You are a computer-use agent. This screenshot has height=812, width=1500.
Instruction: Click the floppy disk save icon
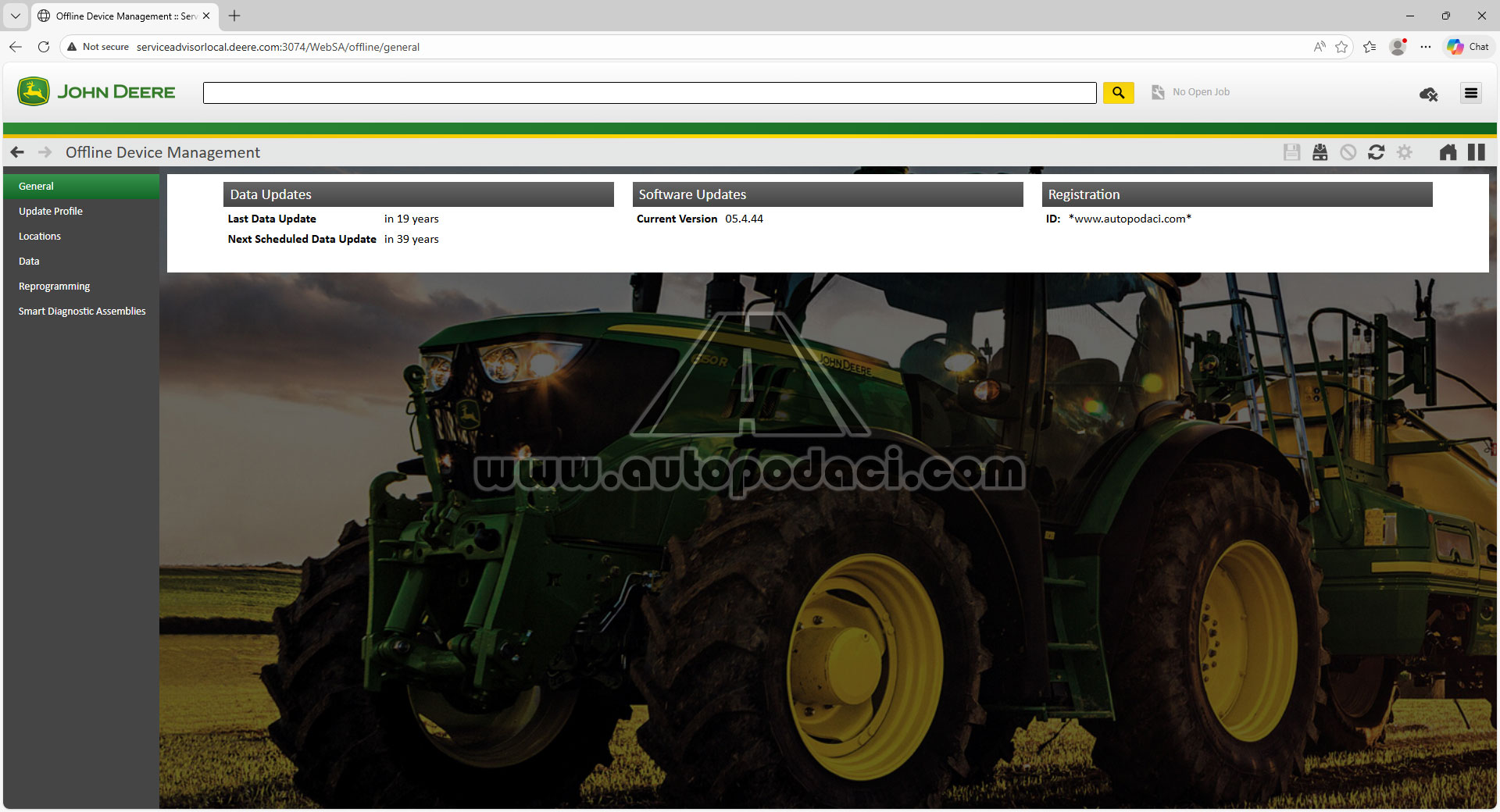1291,152
